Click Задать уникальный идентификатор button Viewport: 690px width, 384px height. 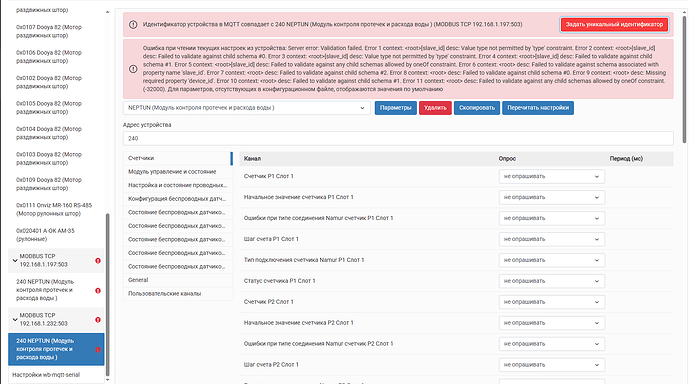pyautogui.click(x=614, y=25)
